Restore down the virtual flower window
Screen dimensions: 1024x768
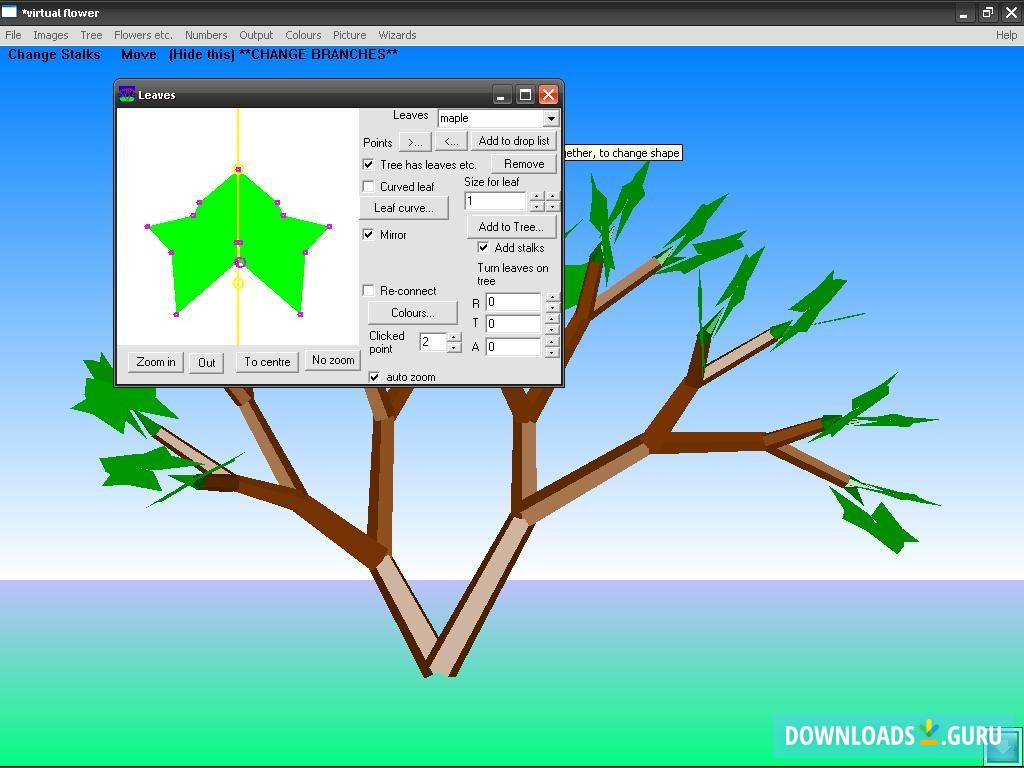(987, 12)
